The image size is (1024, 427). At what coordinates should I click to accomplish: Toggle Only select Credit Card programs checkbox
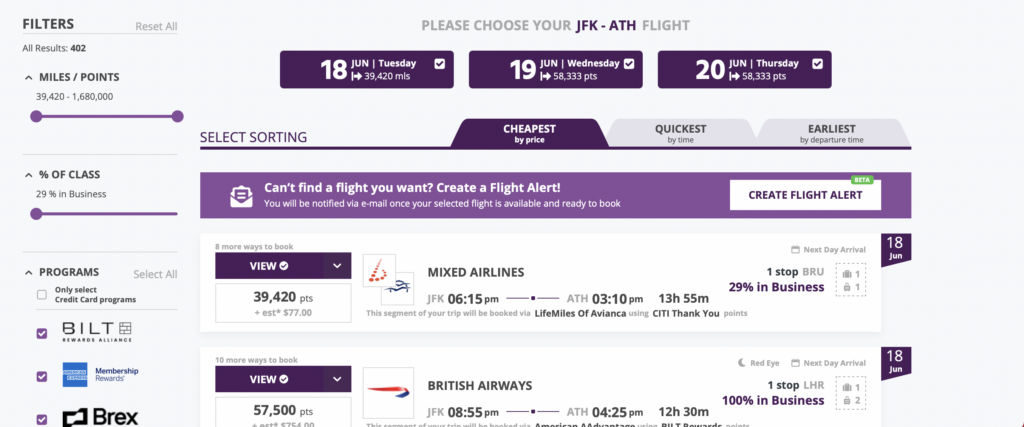(42, 294)
